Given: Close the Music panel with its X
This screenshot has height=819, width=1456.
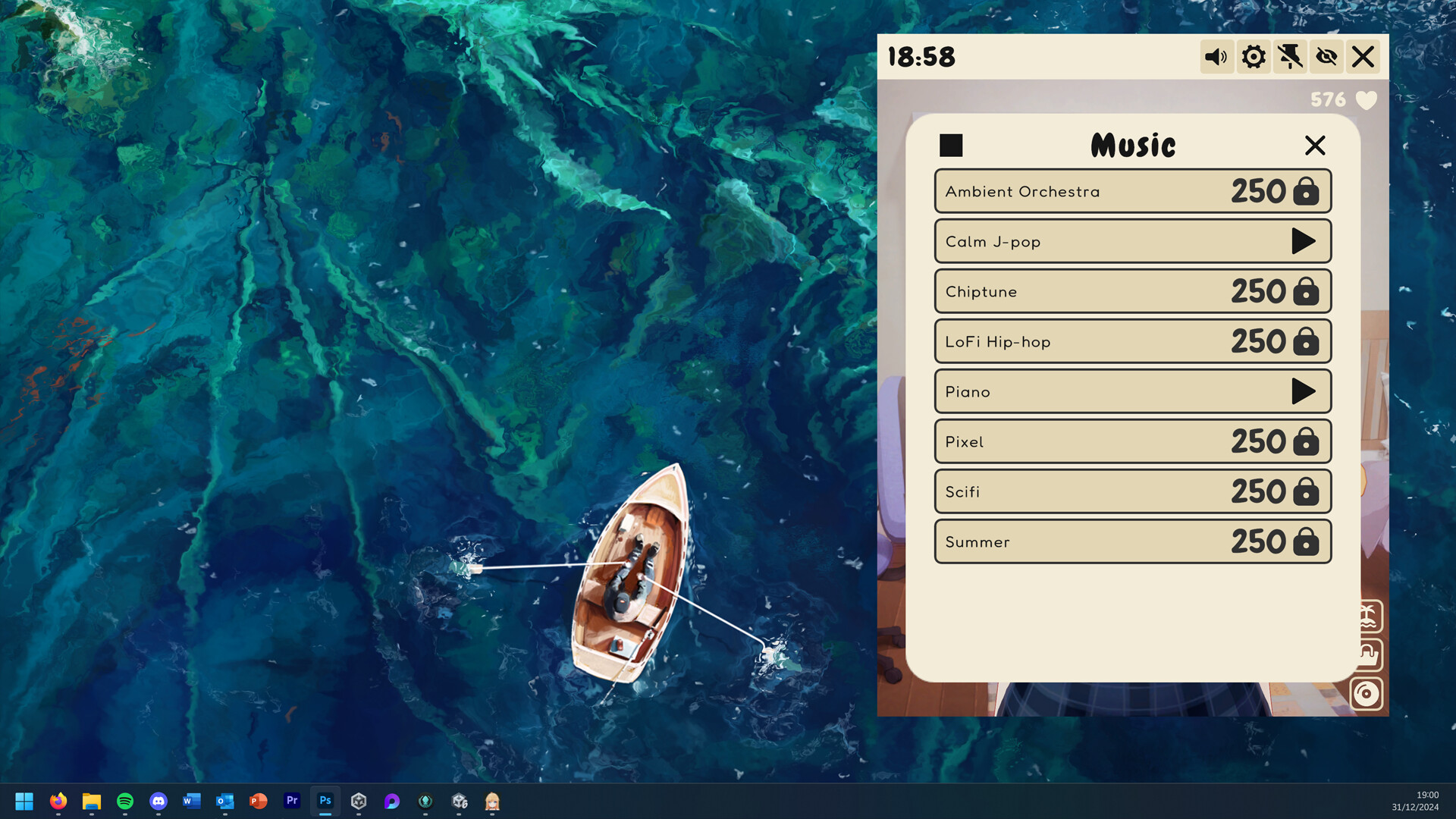Looking at the screenshot, I should click(1315, 146).
